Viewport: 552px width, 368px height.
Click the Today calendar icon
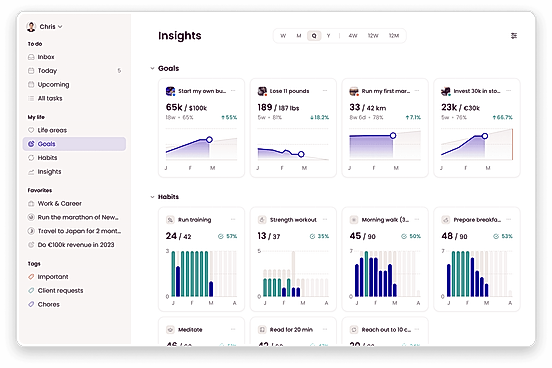pyautogui.click(x=31, y=70)
